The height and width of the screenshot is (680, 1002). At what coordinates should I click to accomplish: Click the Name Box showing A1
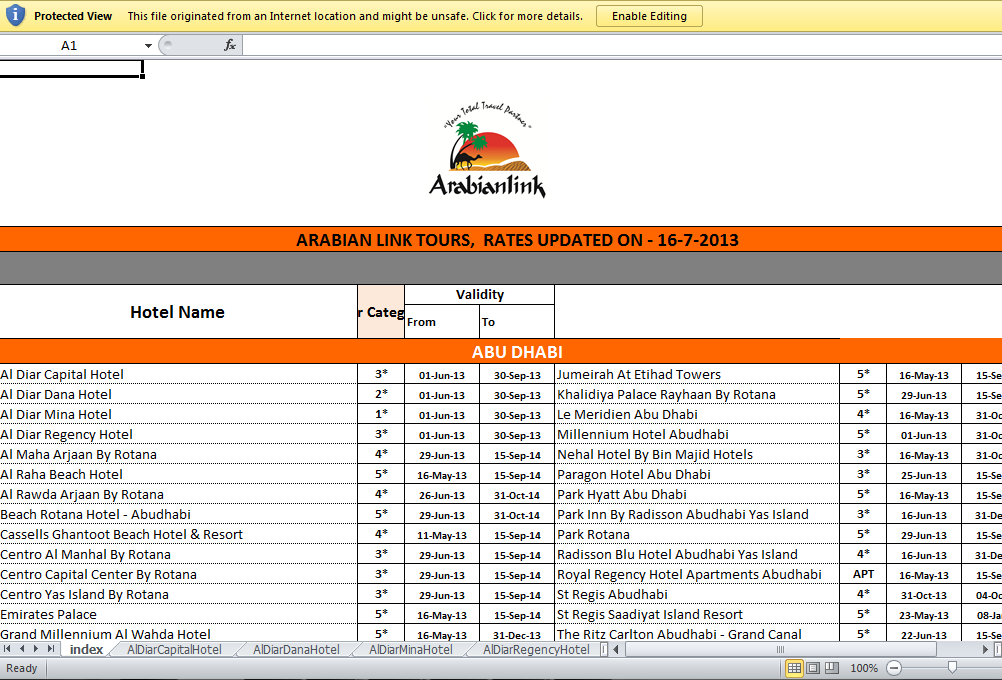point(69,45)
